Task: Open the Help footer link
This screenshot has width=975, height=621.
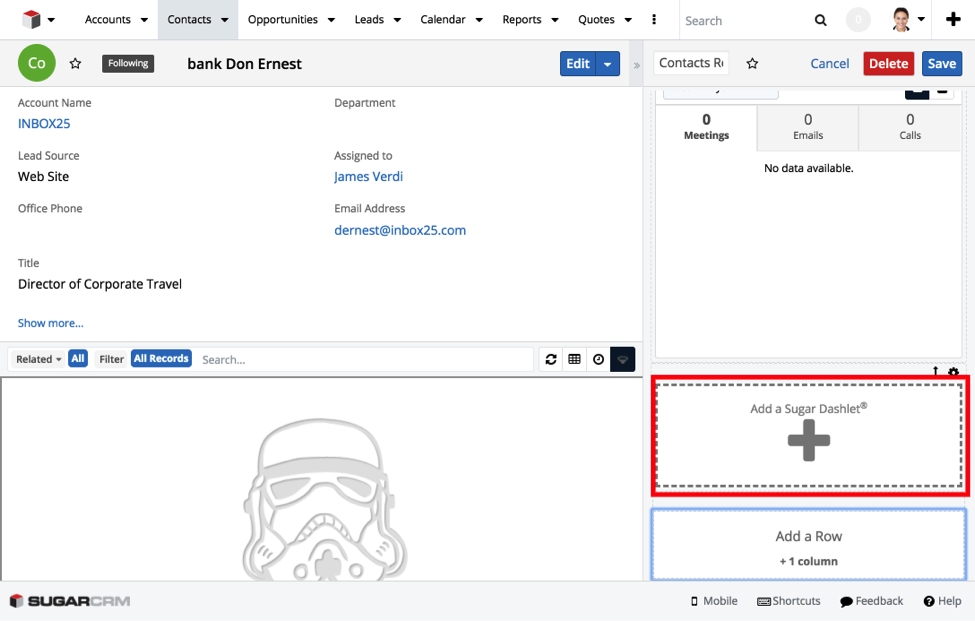Action: pyautogui.click(x=942, y=601)
